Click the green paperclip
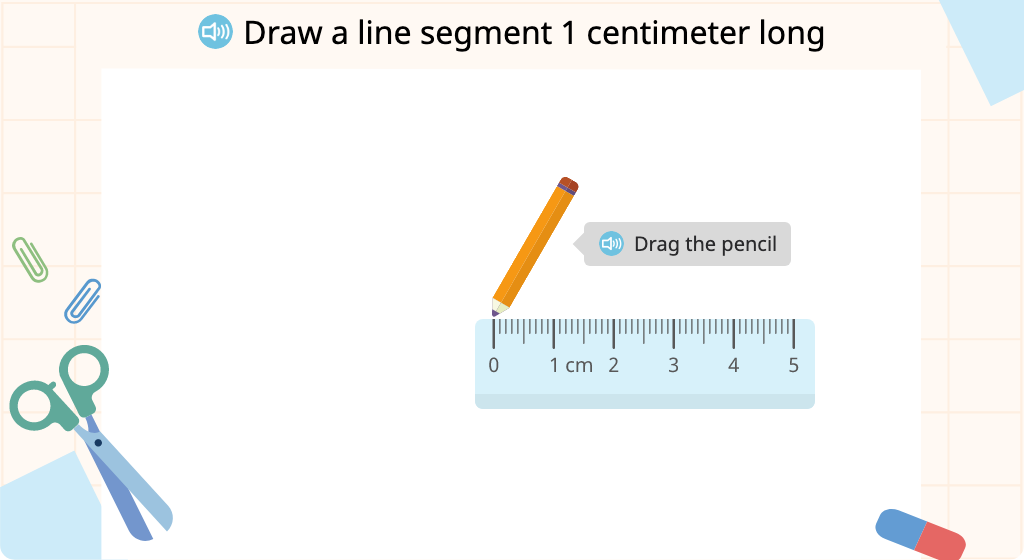Viewport: 1024px width, 560px height. coord(30,260)
